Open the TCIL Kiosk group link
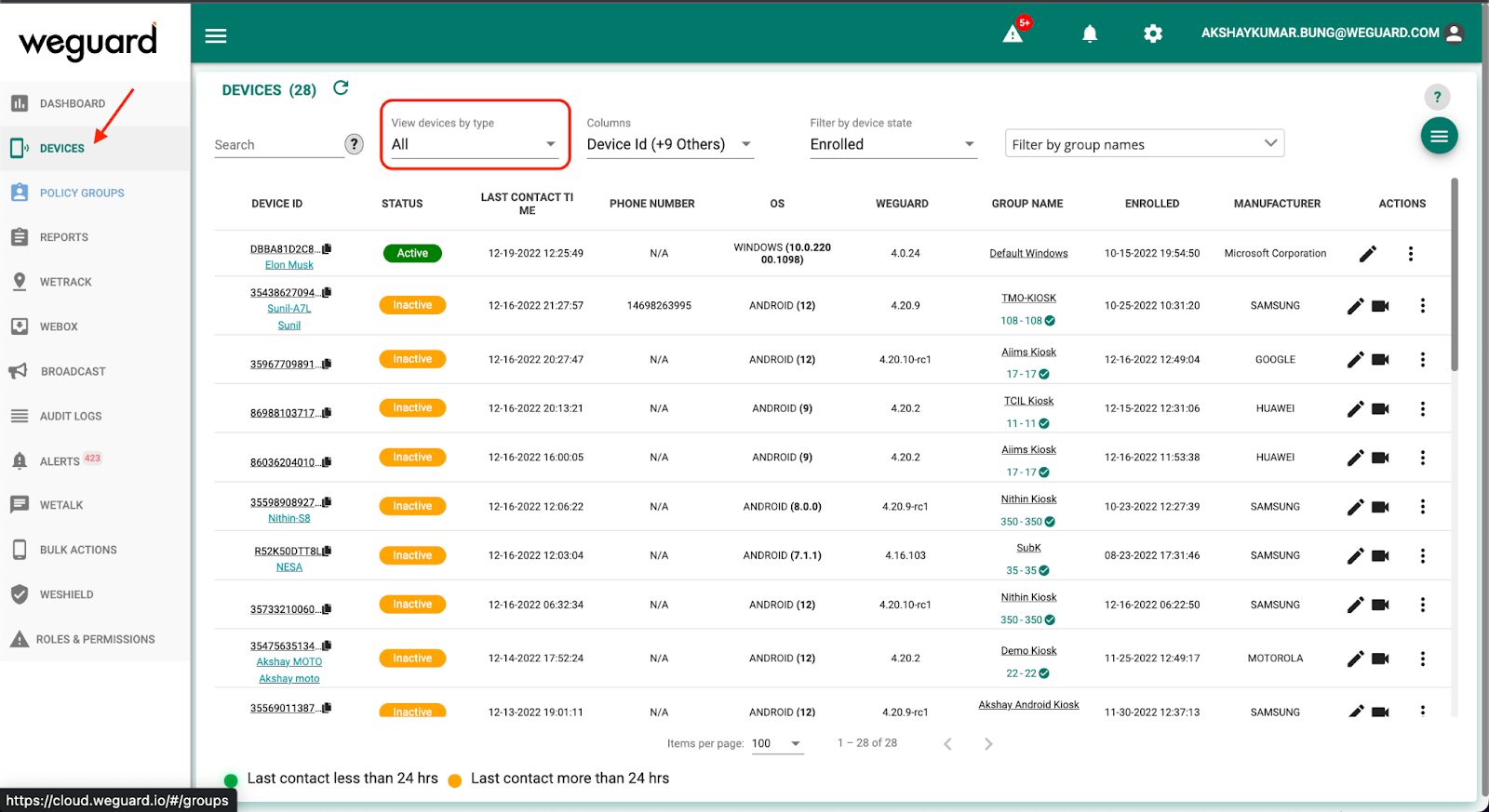This screenshot has height=812, width=1489. (x=1028, y=401)
